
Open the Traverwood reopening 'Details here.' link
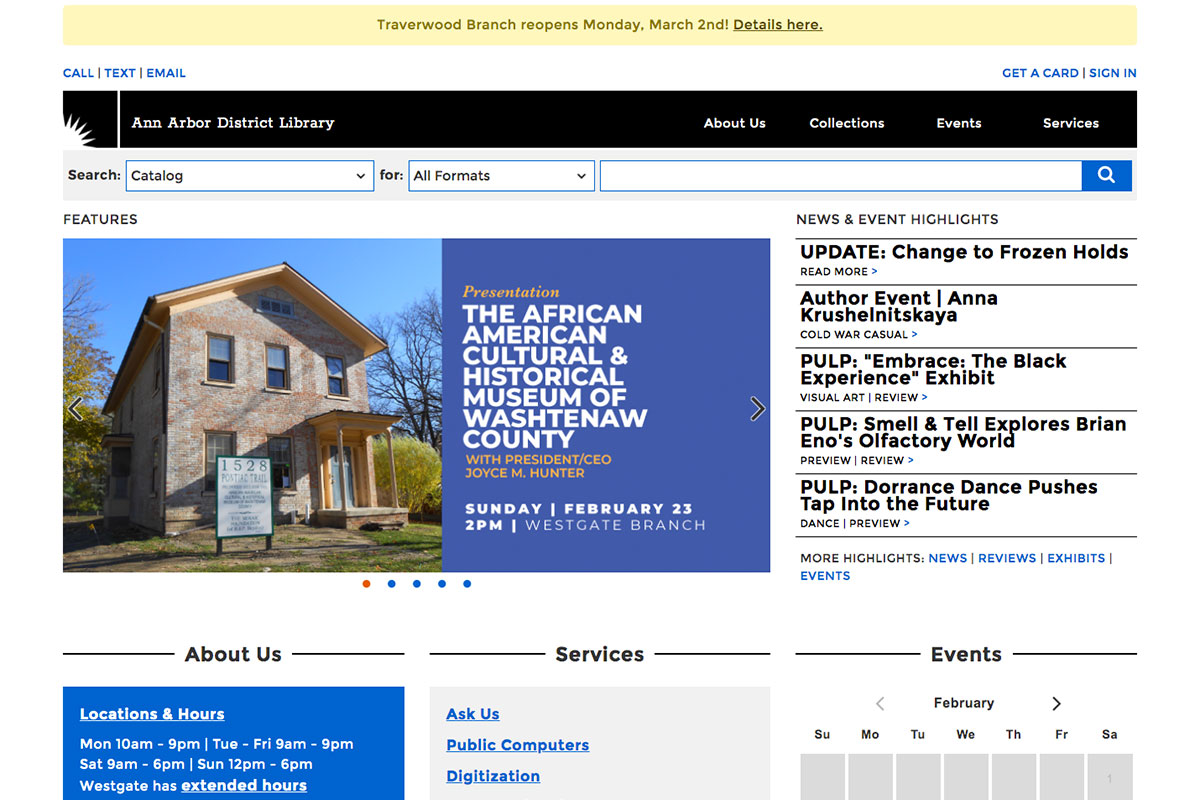pos(777,24)
